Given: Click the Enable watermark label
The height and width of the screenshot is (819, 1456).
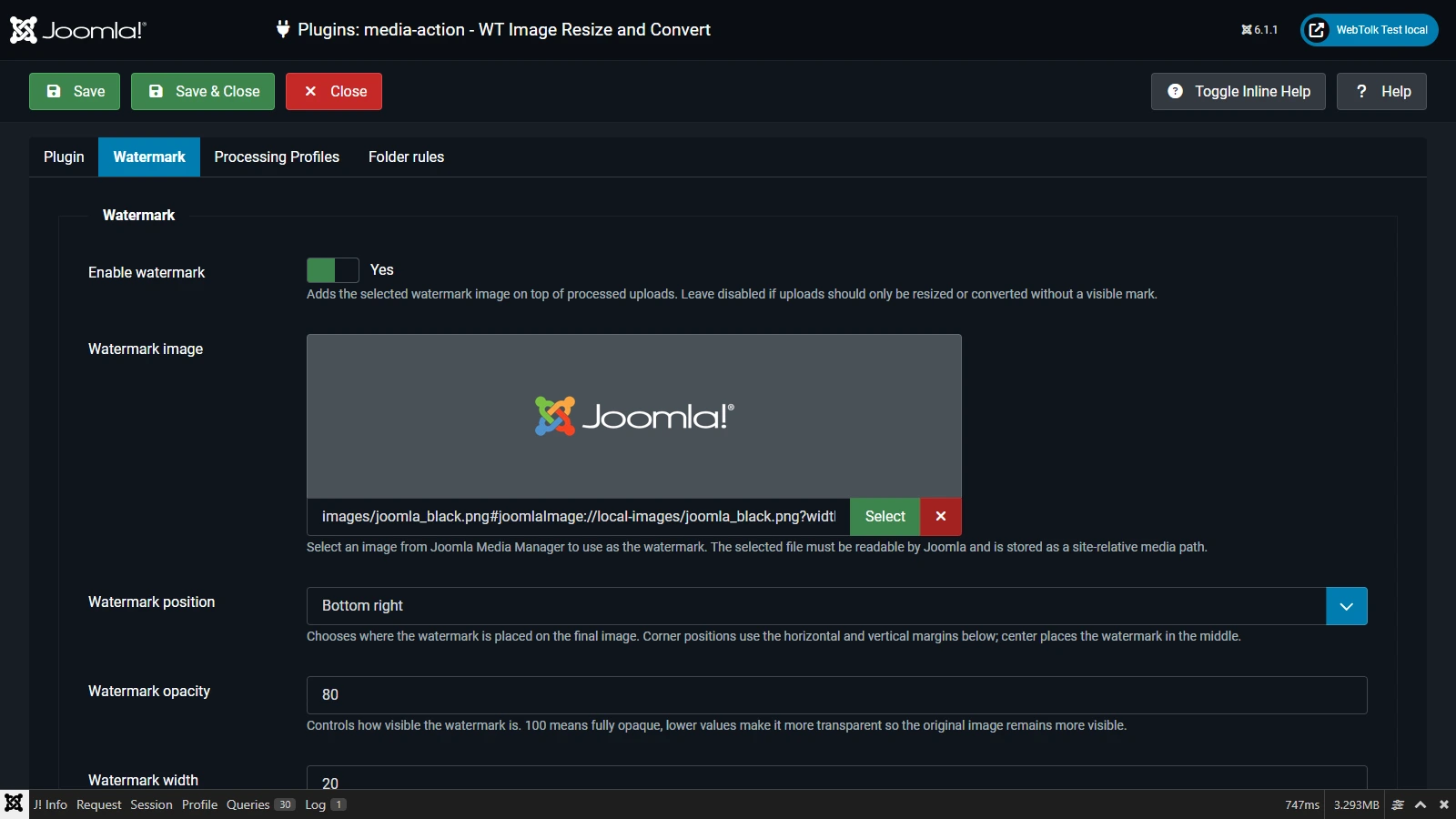Looking at the screenshot, I should [147, 272].
